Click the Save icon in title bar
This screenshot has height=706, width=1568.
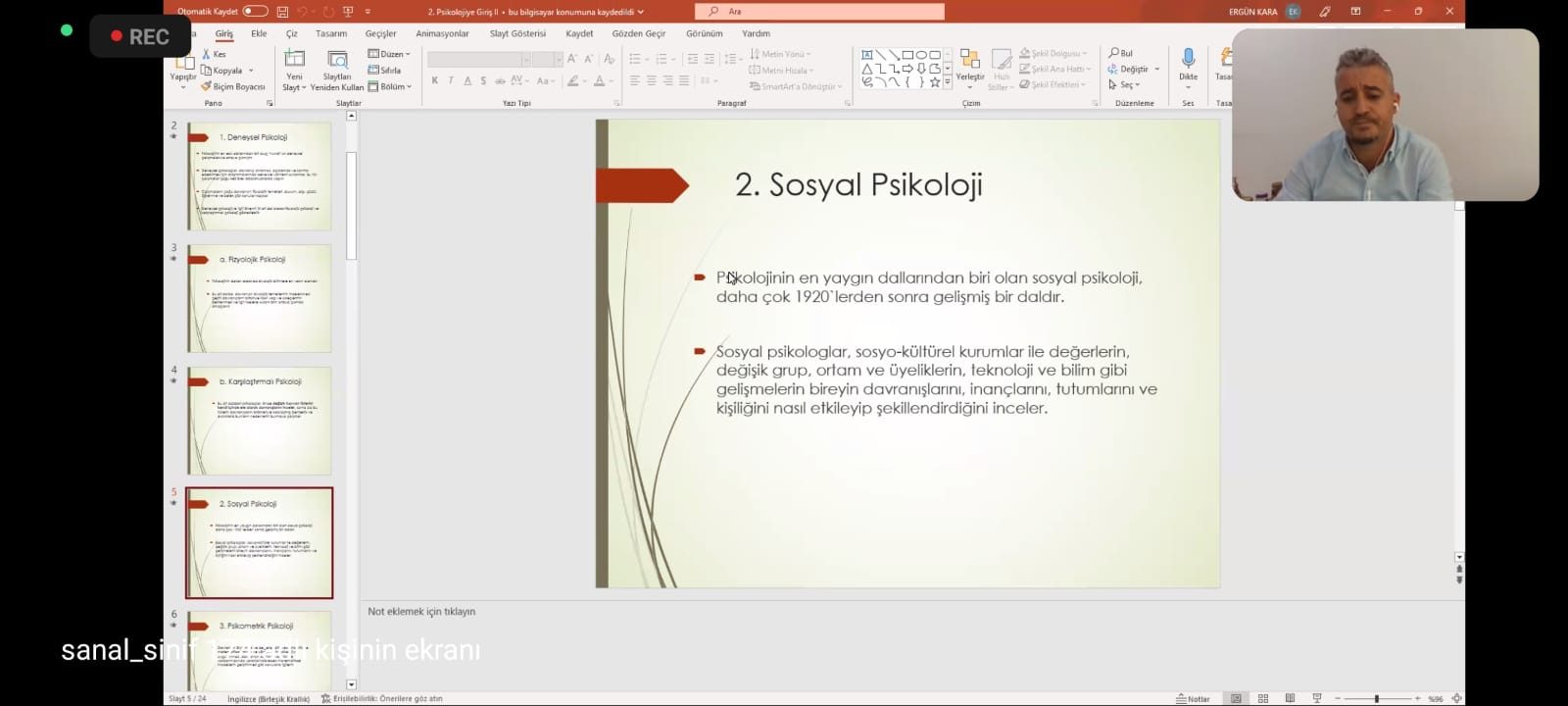282,12
